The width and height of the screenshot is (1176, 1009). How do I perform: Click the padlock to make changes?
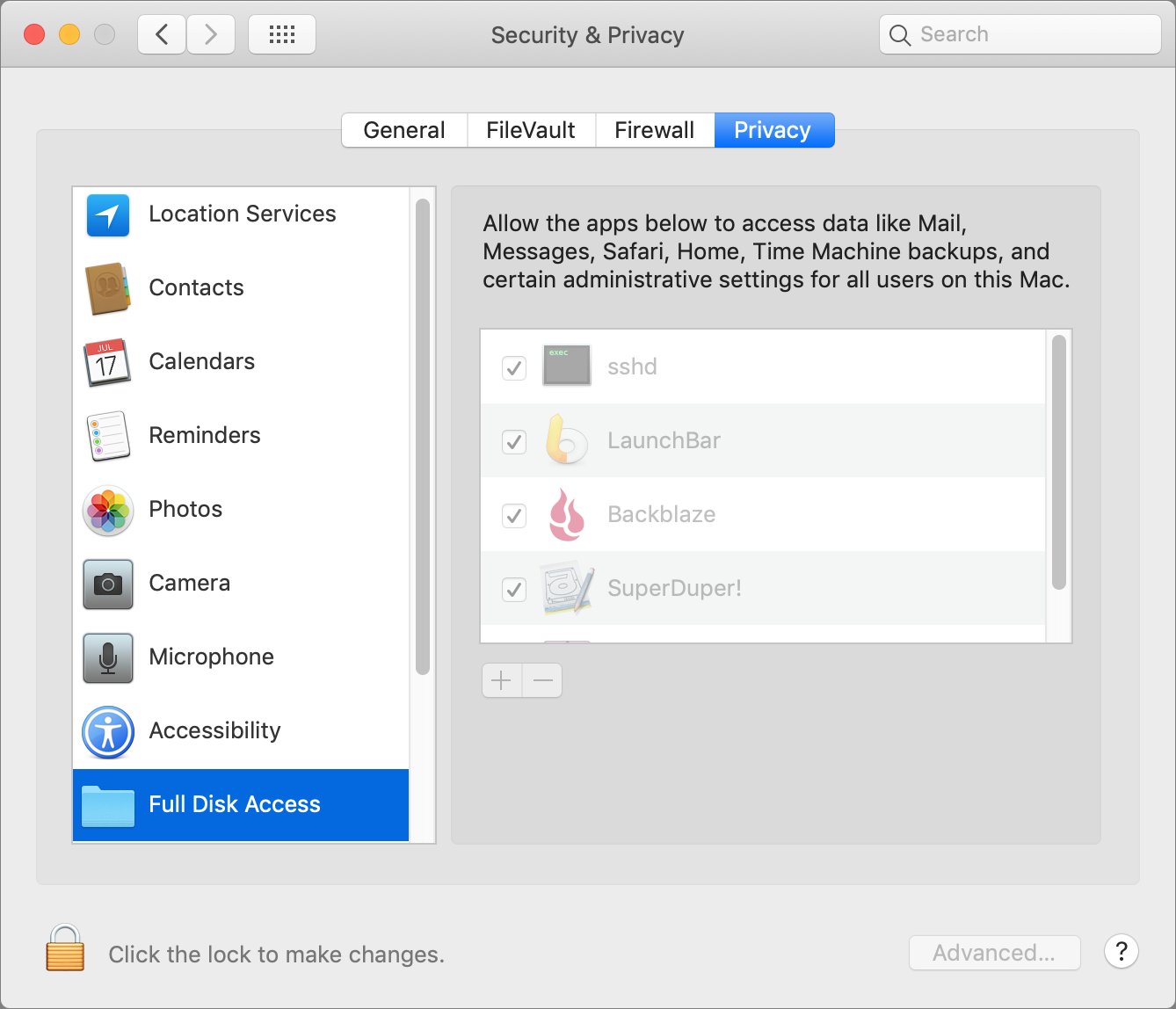[x=65, y=947]
